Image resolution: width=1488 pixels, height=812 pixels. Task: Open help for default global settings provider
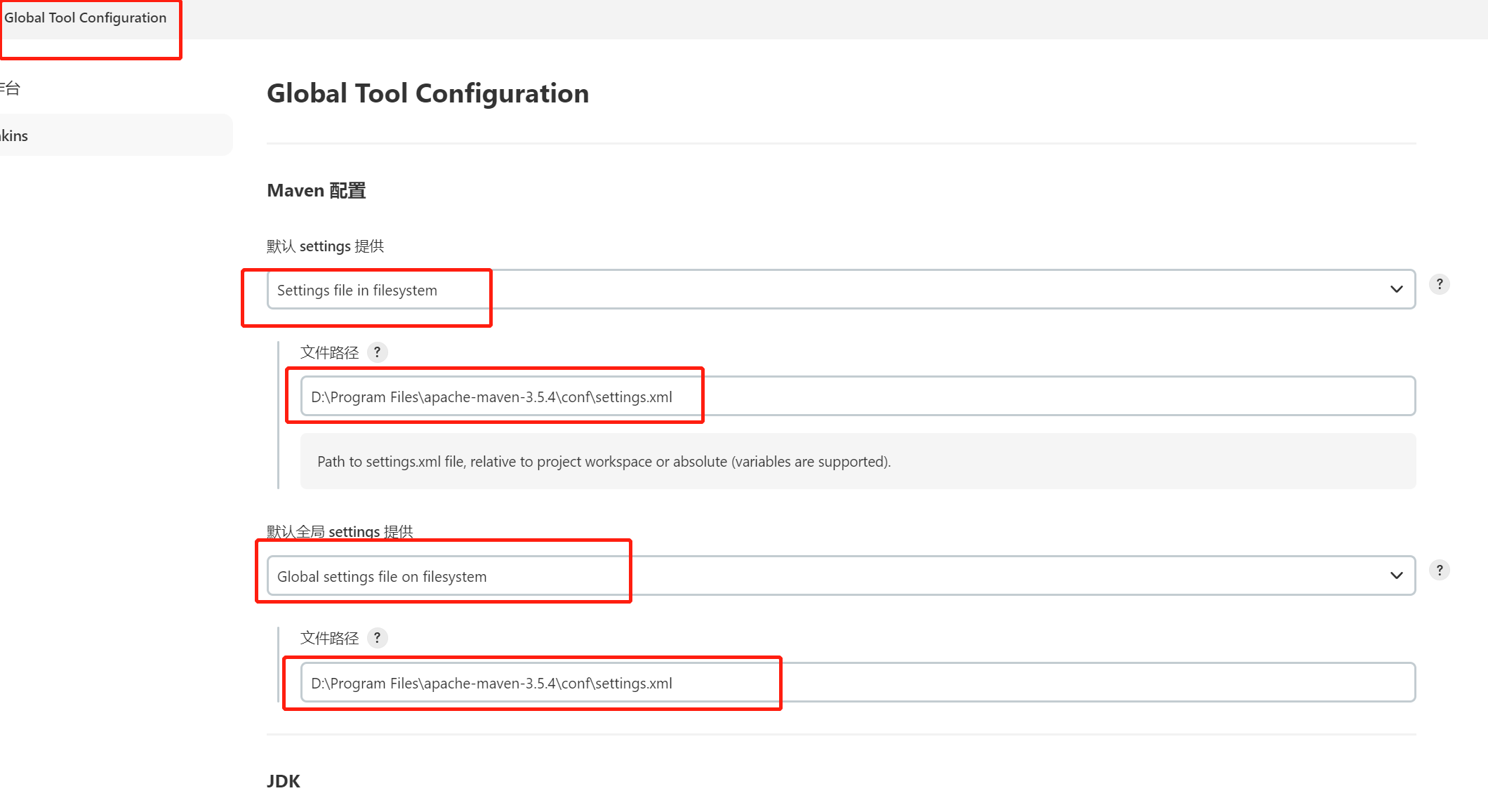coord(1439,571)
